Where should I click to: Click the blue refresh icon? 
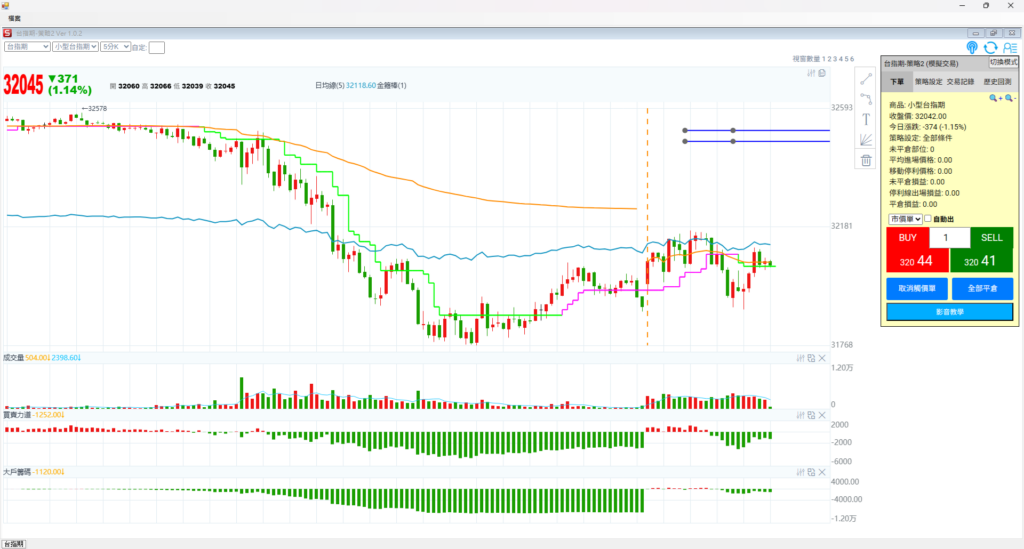tap(991, 47)
